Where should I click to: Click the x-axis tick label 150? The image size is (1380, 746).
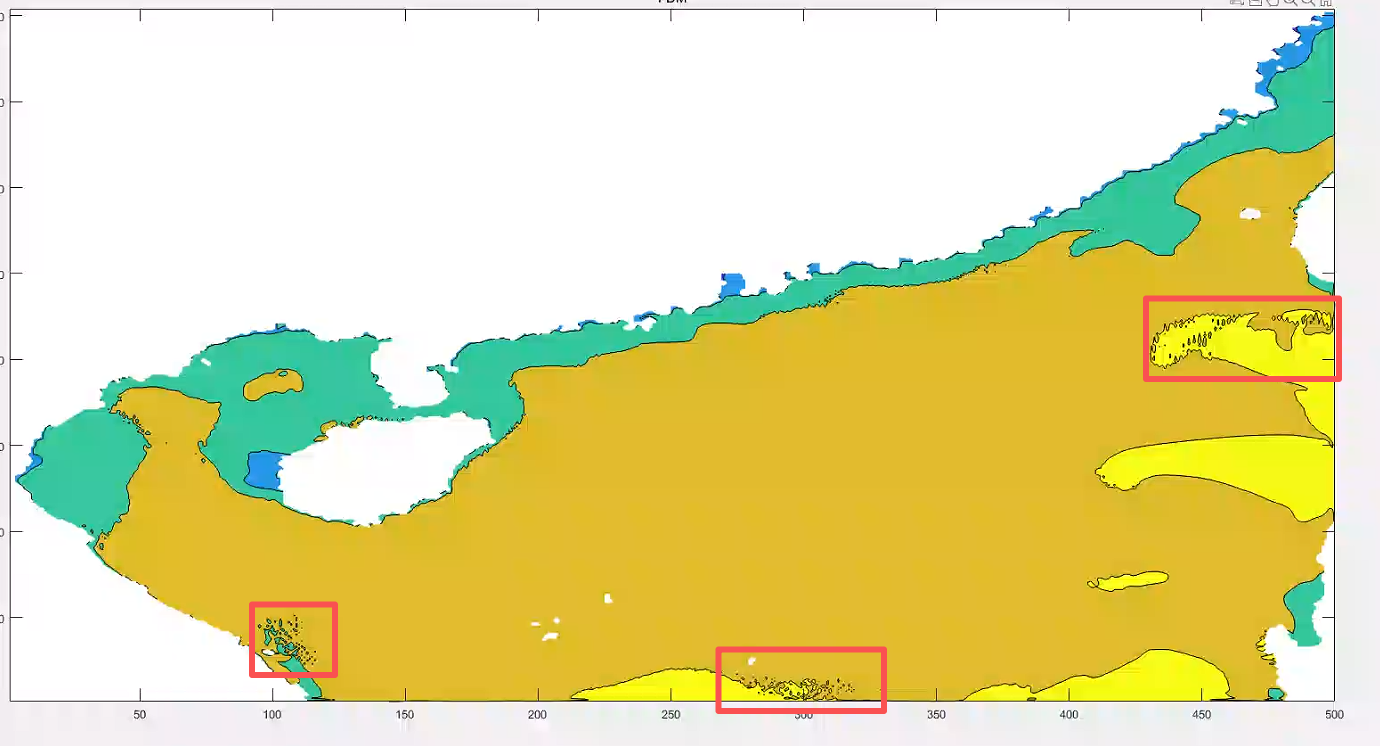[405, 715]
